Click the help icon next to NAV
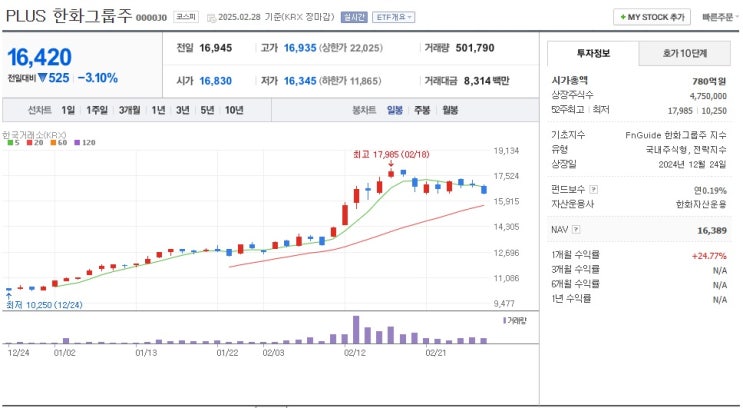The image size is (743, 408). tap(576, 230)
